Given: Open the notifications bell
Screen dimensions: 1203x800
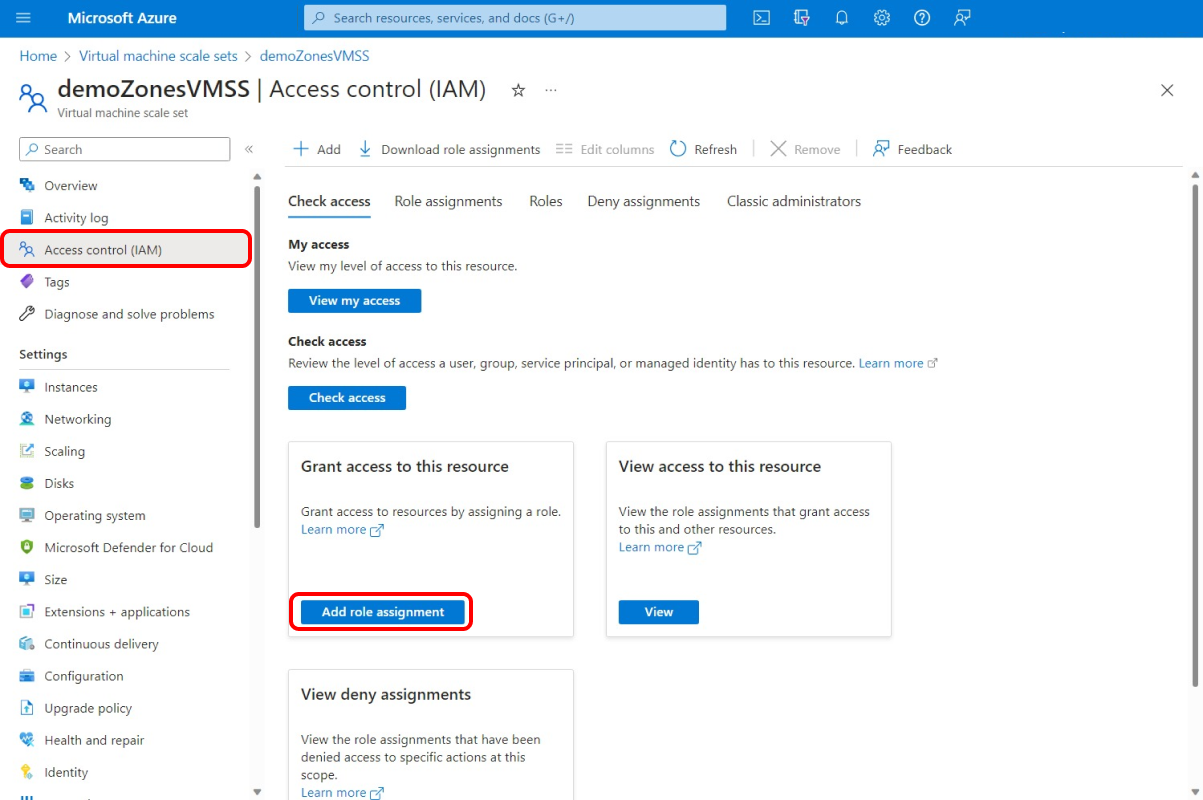Looking at the screenshot, I should coord(841,17).
